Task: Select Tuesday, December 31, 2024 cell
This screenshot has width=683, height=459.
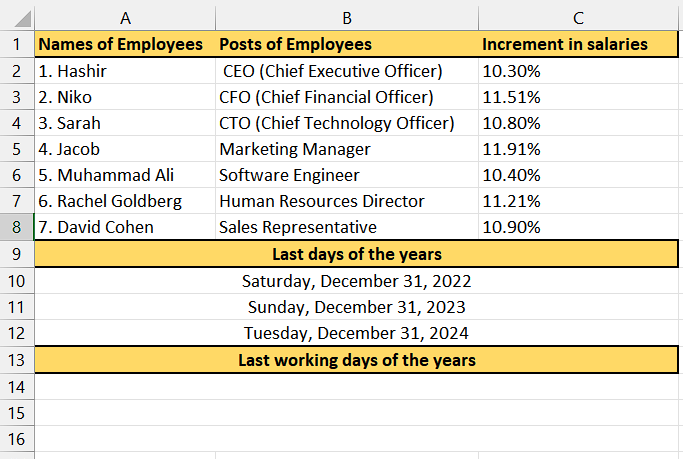Action: coord(356,333)
